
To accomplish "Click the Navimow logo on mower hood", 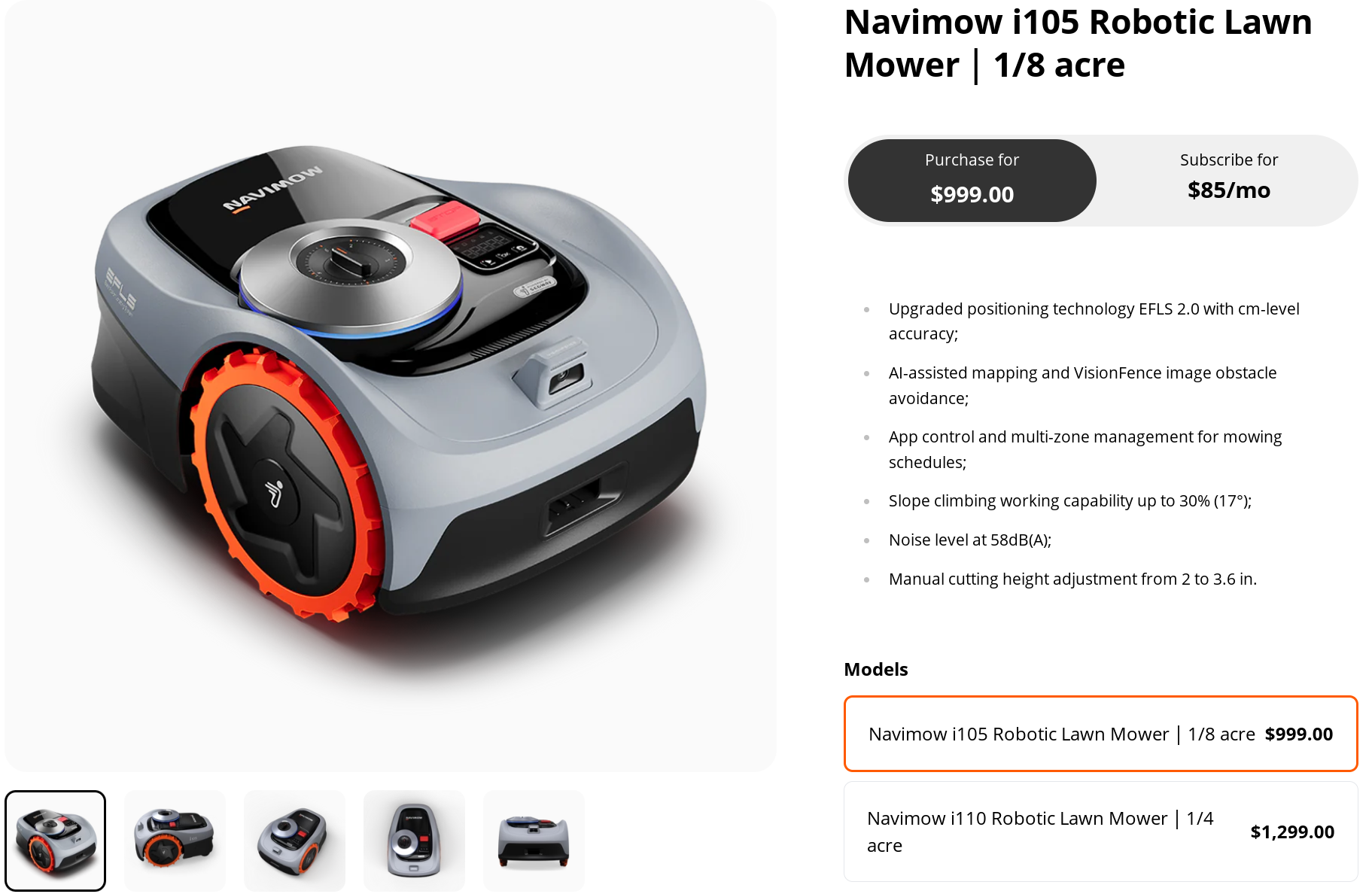I will [x=272, y=188].
